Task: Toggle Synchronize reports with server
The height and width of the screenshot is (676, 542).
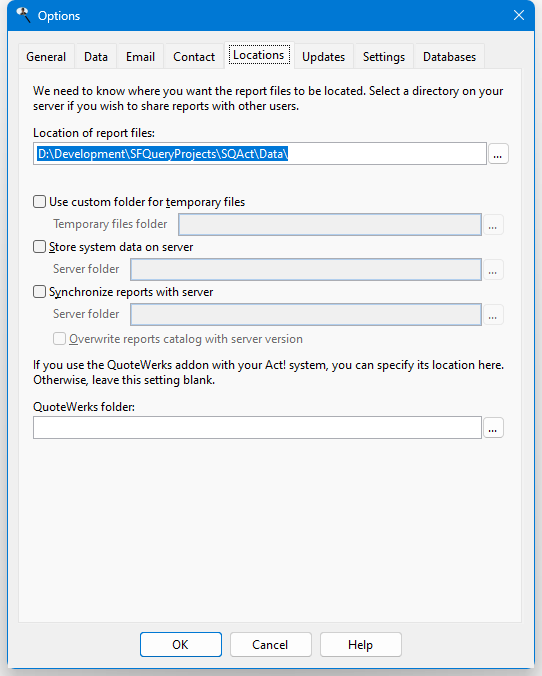Action: pos(39,292)
